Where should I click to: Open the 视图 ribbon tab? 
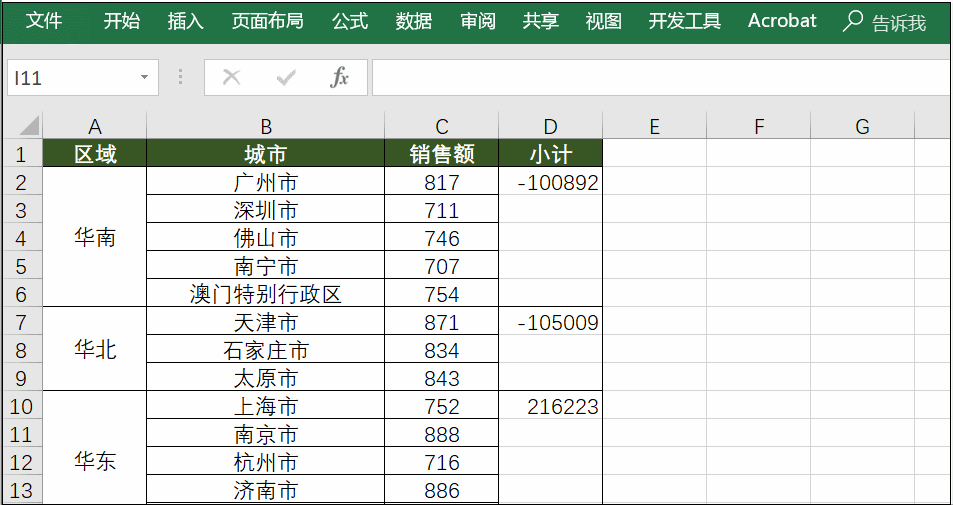(604, 22)
